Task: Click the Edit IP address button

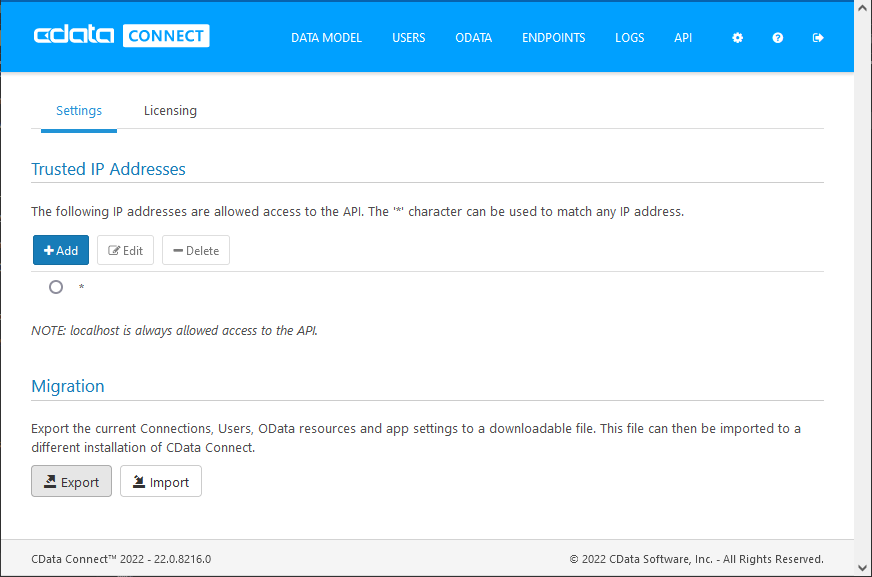Action: click(125, 250)
